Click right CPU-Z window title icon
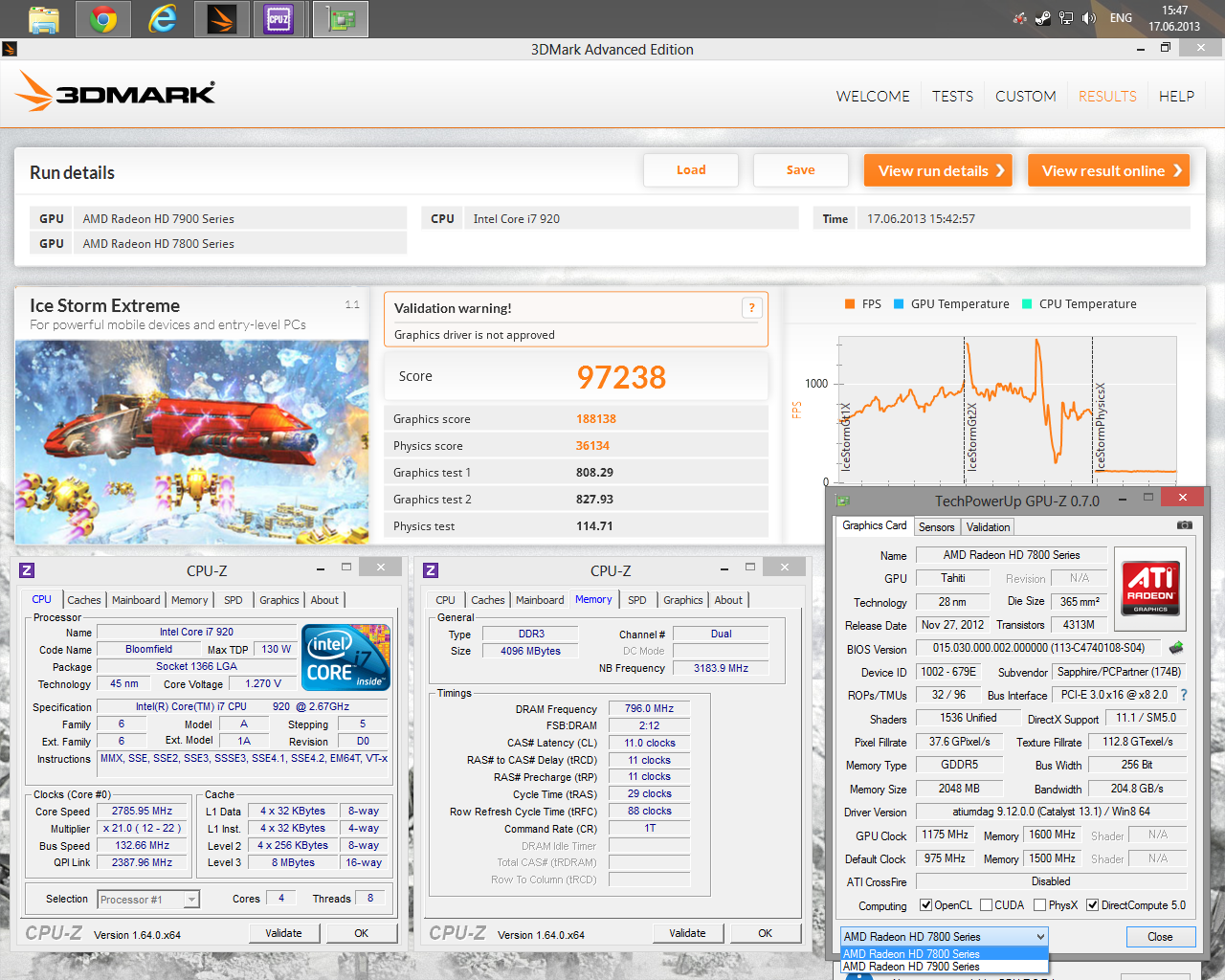The height and width of the screenshot is (980, 1225). 431,570
